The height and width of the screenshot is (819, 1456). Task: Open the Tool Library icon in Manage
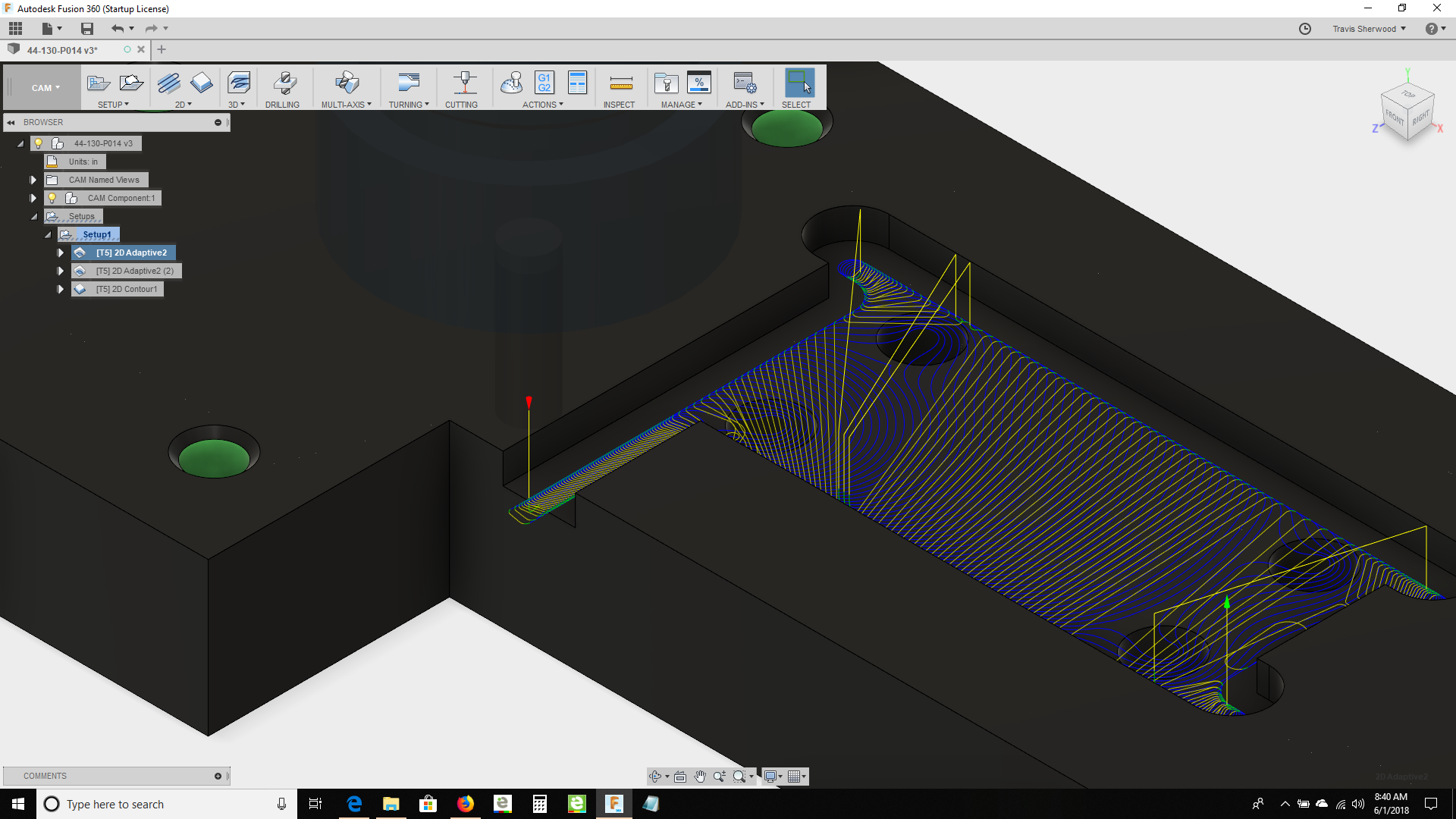666,83
